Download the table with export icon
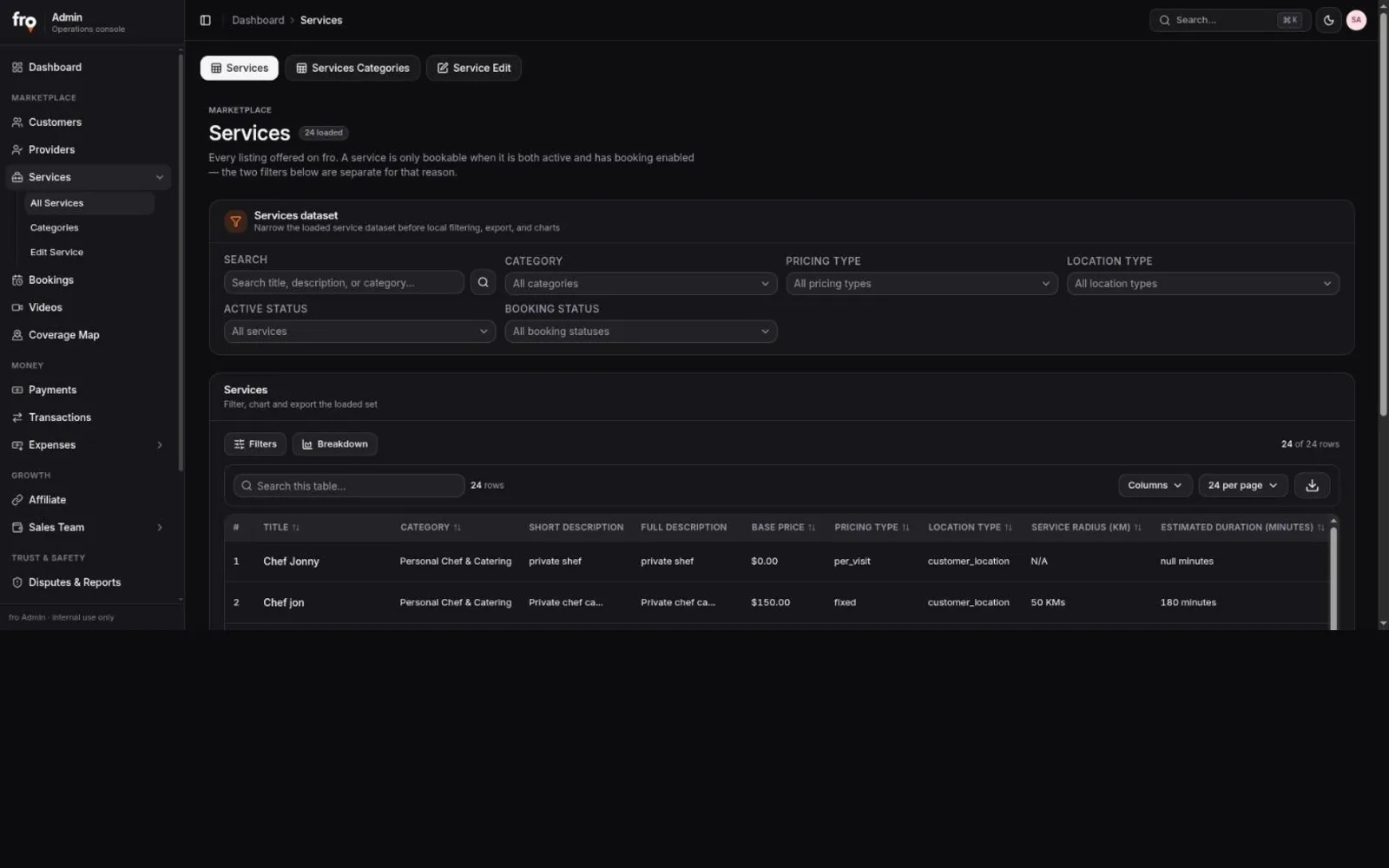 pos(1312,485)
